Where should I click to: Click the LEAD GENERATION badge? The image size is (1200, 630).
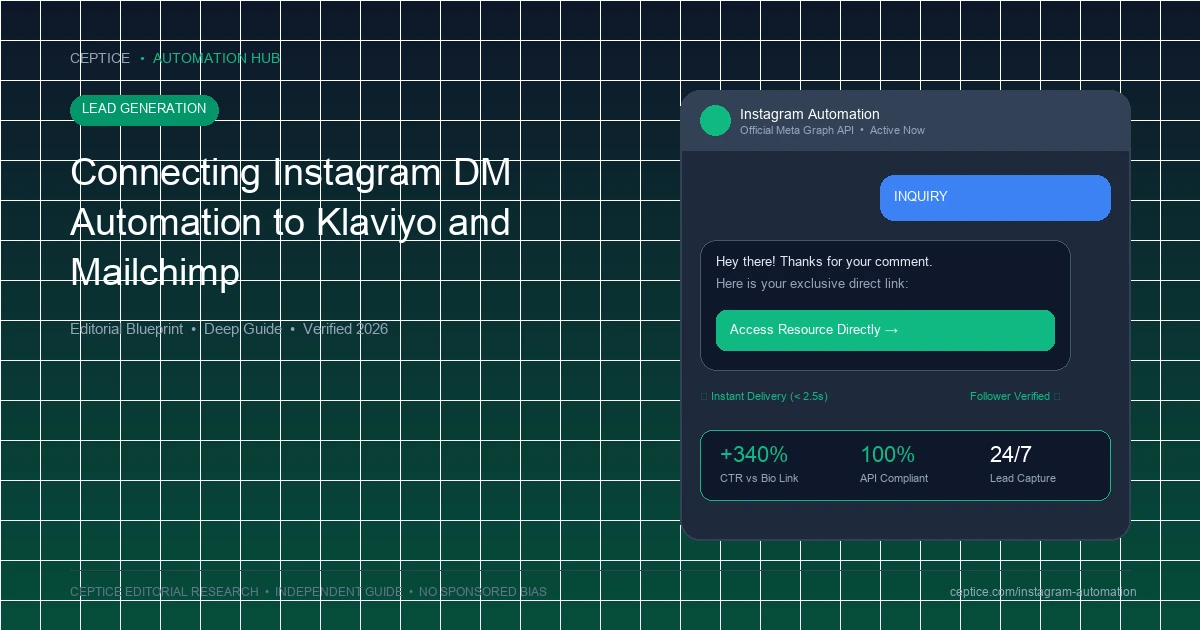point(144,109)
